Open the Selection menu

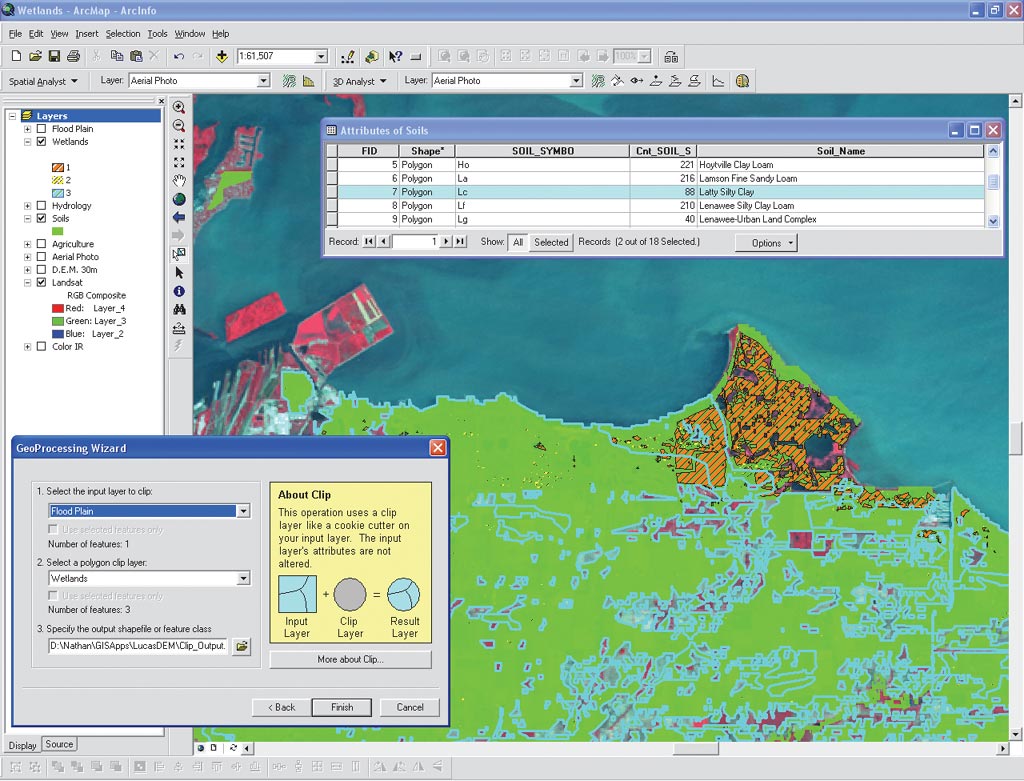(123, 34)
